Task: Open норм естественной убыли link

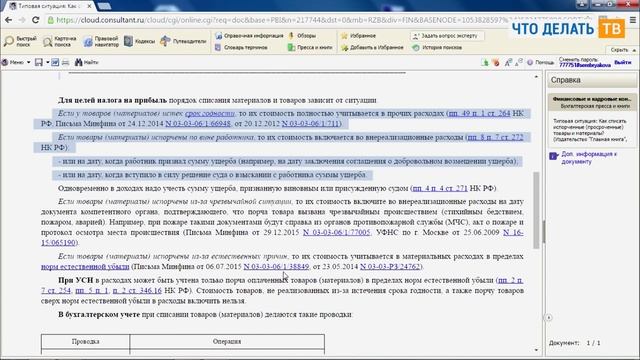Action: click(85, 267)
